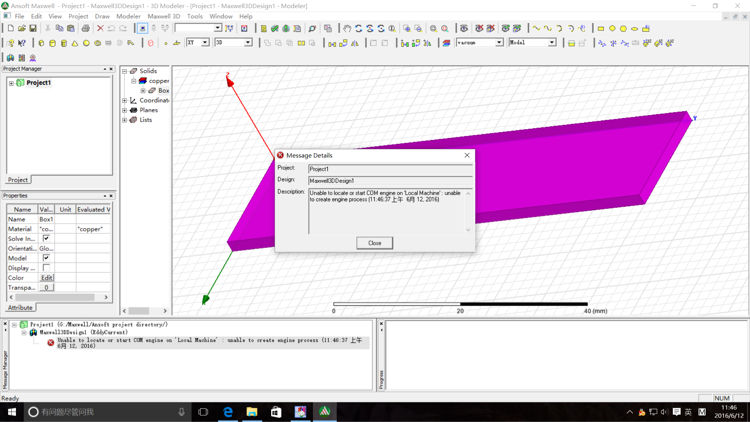Open the Maxwell 3D menu
The width and height of the screenshot is (750, 422).
coord(164,16)
